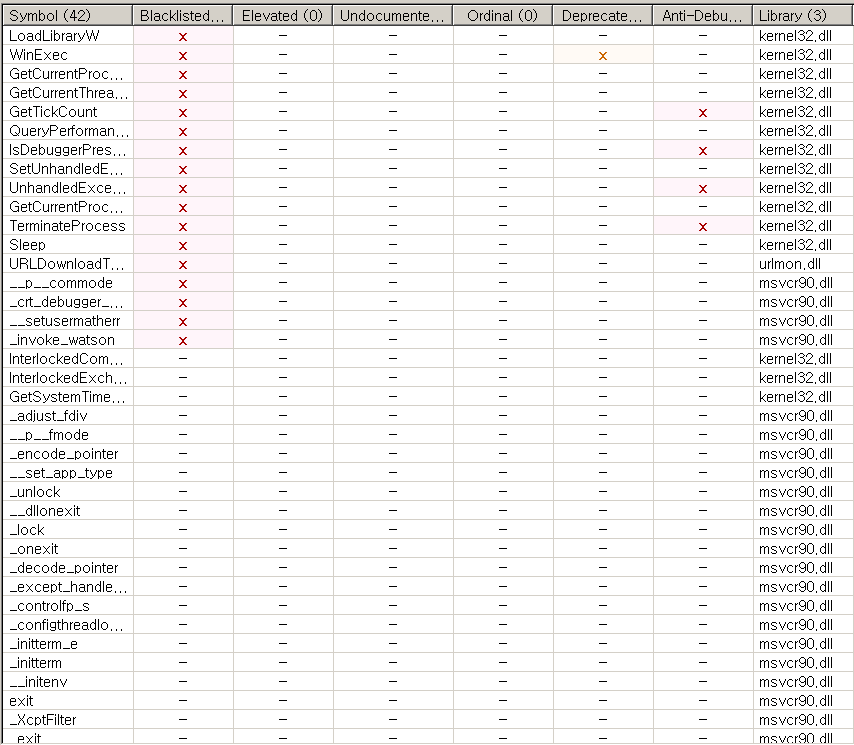Screen dimensions: 854x745
Task: Click the orange deprecated X for WinExec
Action: click(602, 56)
